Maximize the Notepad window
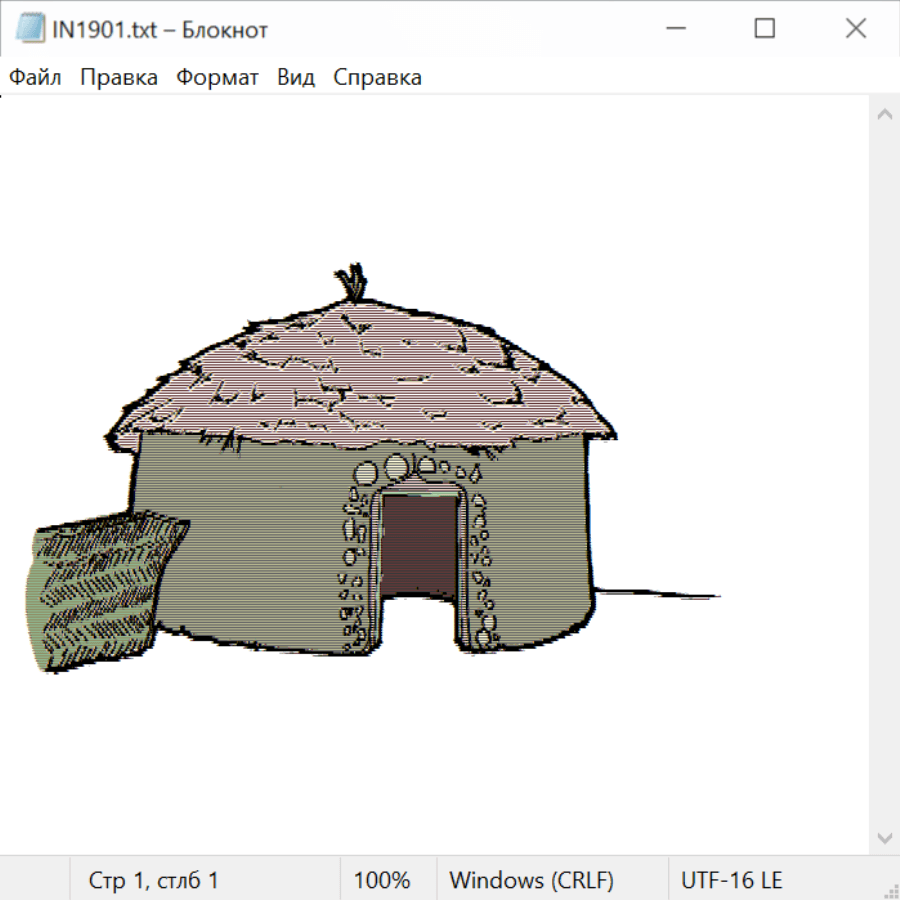Screen dimensions: 900x900 (764, 30)
